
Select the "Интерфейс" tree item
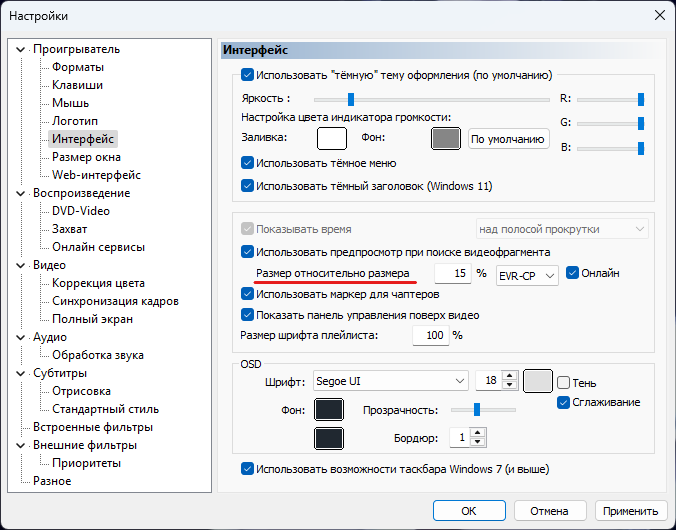[x=83, y=139]
